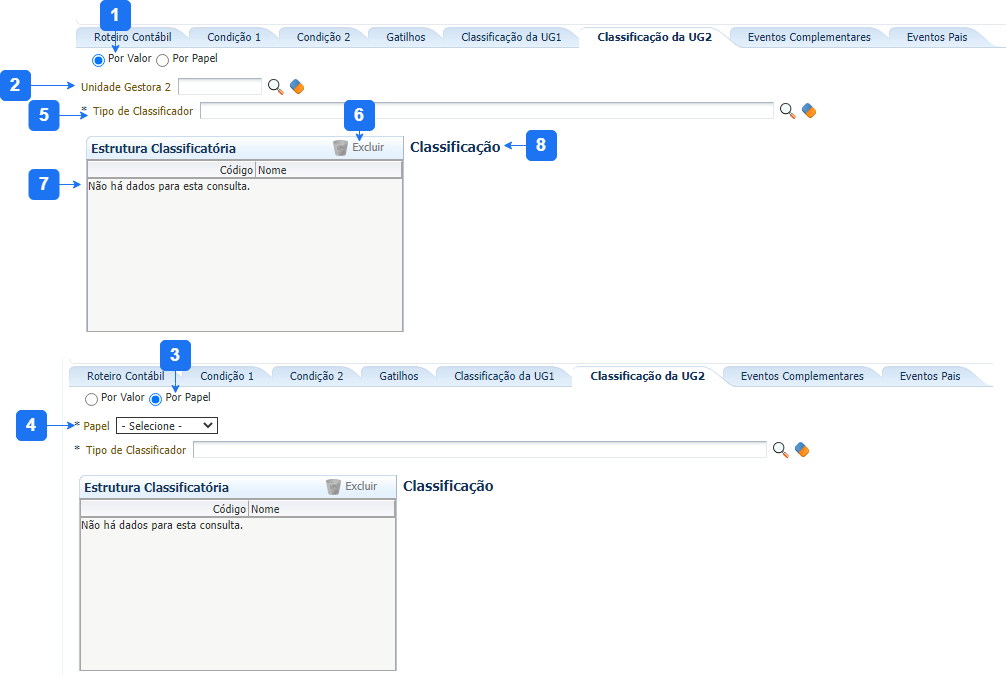Screen dimensions: 1007x676
Task: Click the search magnifier beside Unidade Gestora 2
Action: [276, 87]
